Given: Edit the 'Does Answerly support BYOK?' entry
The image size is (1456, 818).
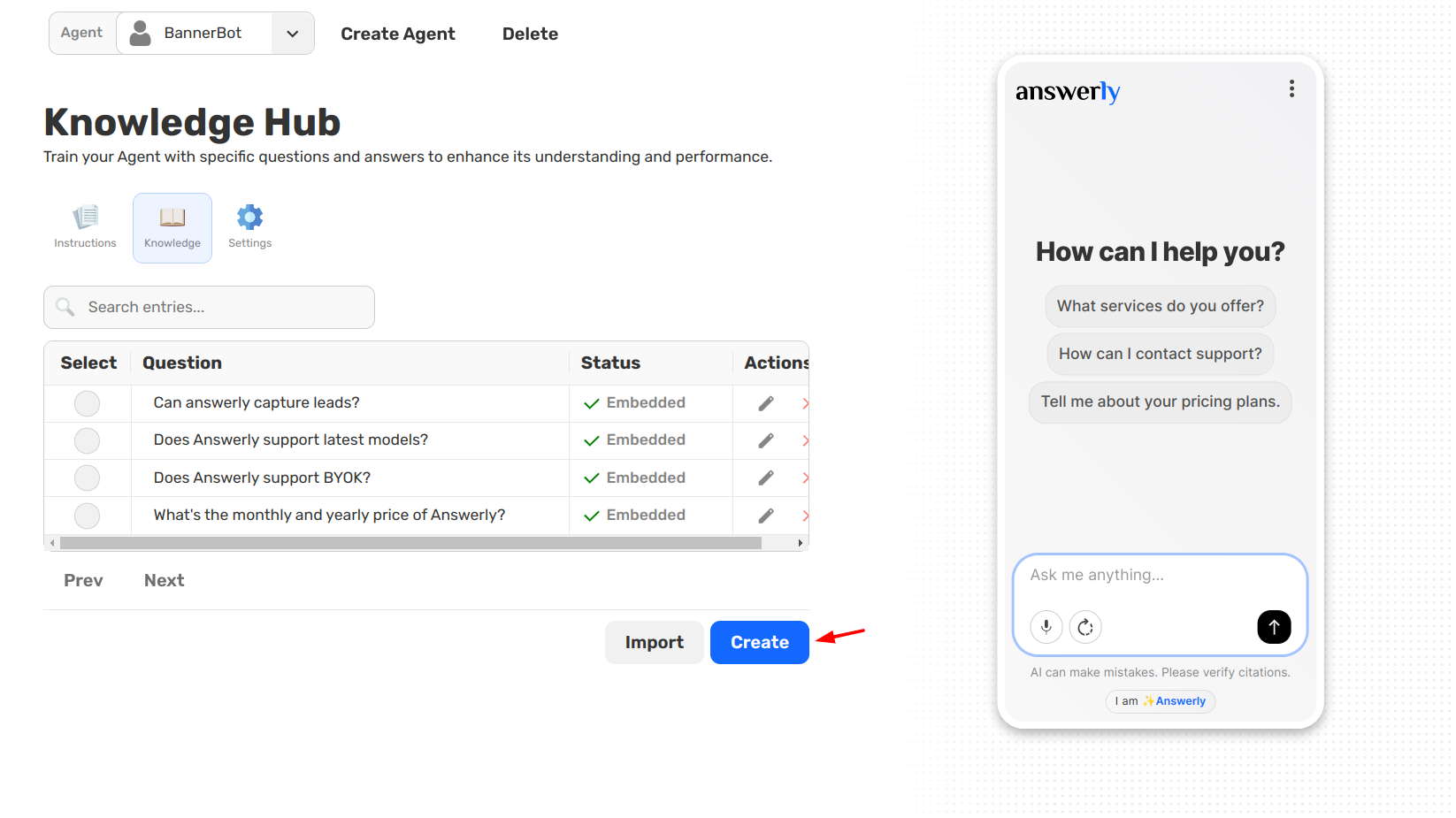Looking at the screenshot, I should [766, 478].
